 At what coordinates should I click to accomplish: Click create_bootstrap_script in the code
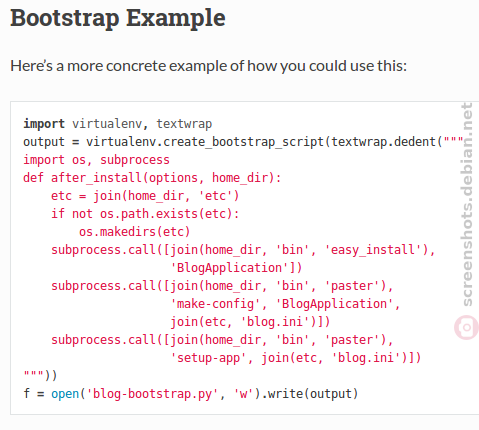(x=243, y=142)
